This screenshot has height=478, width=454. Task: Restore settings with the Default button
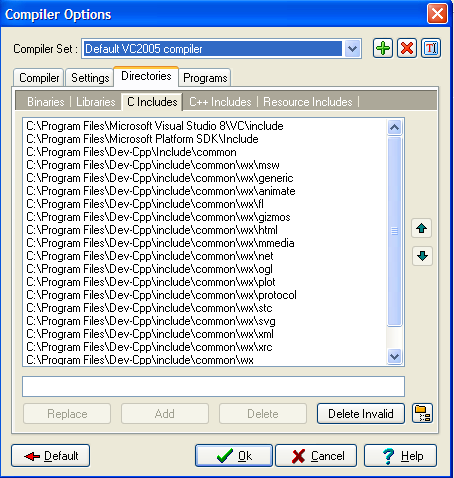pyautogui.click(x=50, y=456)
